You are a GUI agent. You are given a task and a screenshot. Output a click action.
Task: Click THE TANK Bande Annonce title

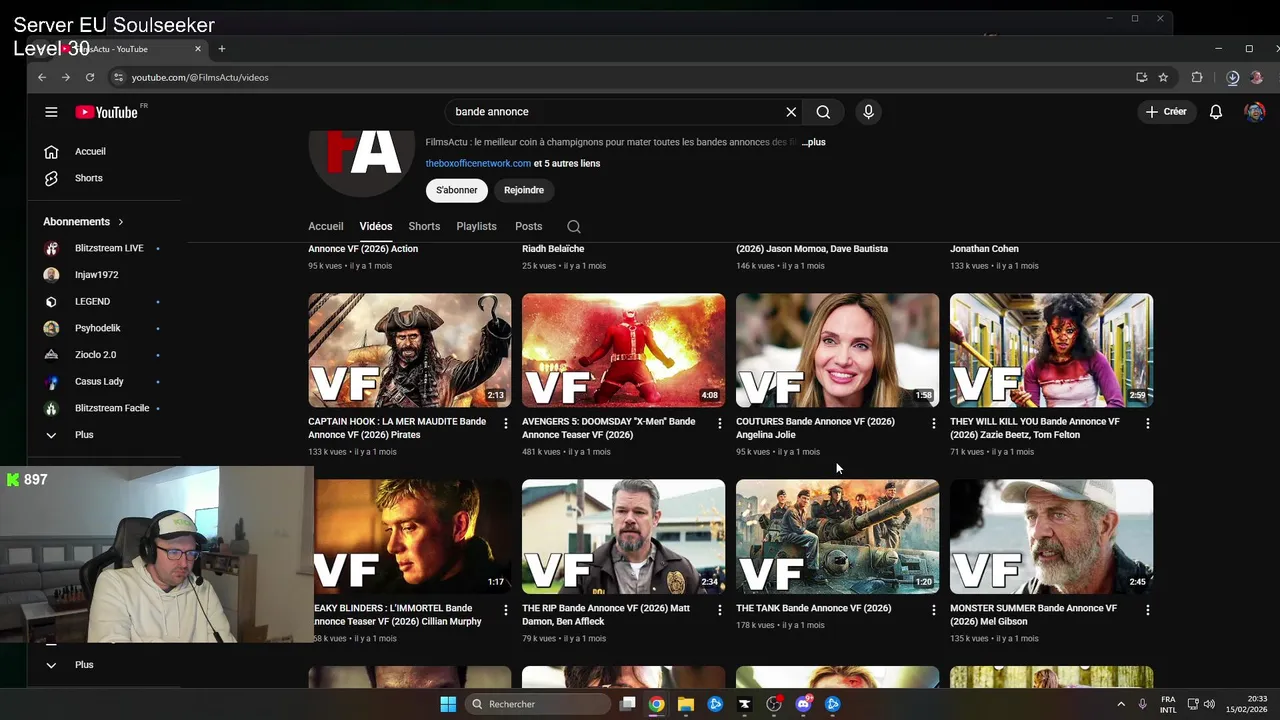[814, 608]
